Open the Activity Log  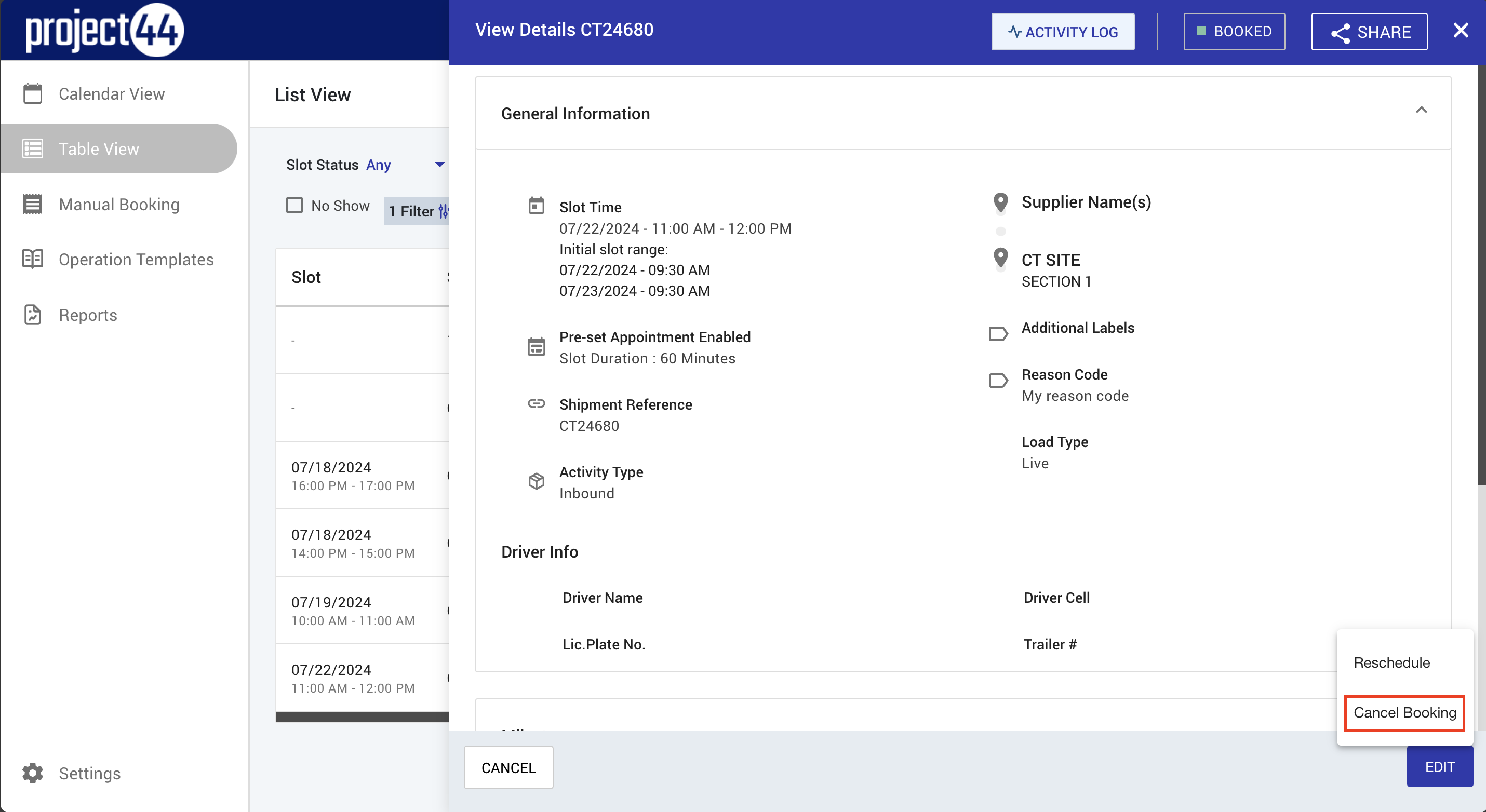coord(1063,32)
